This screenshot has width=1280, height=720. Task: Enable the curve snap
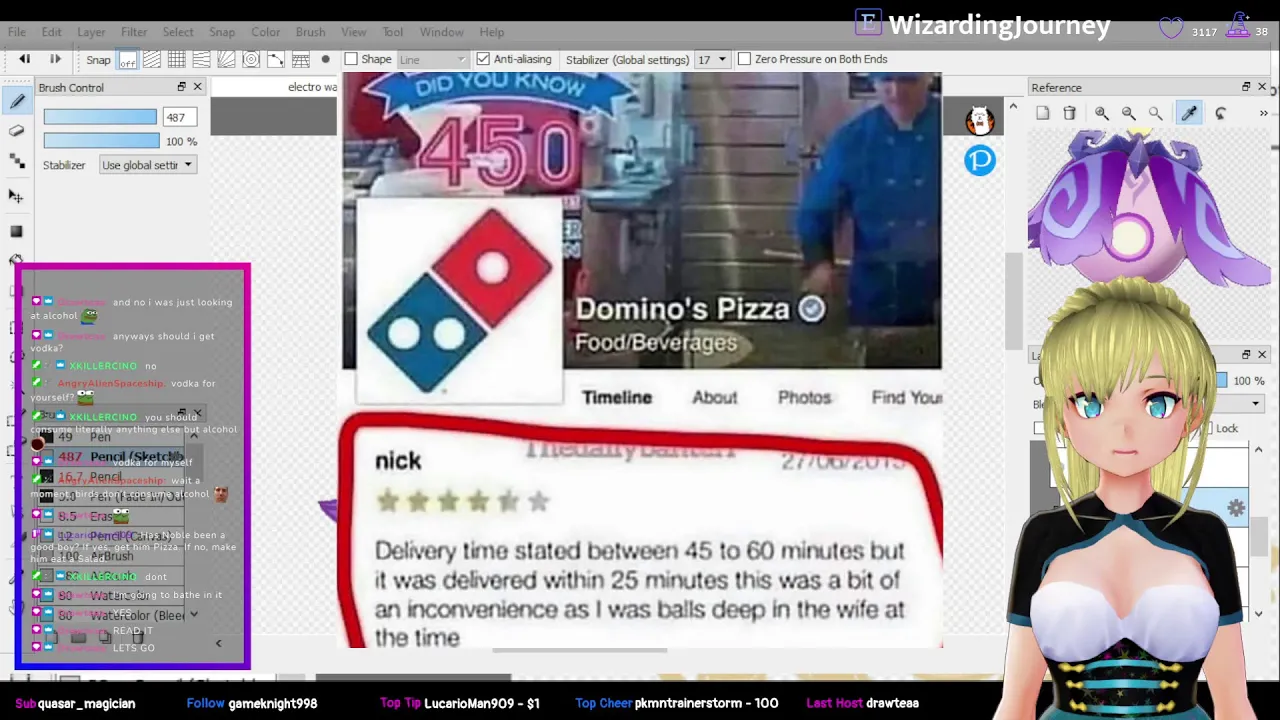pyautogui.click(x=276, y=60)
